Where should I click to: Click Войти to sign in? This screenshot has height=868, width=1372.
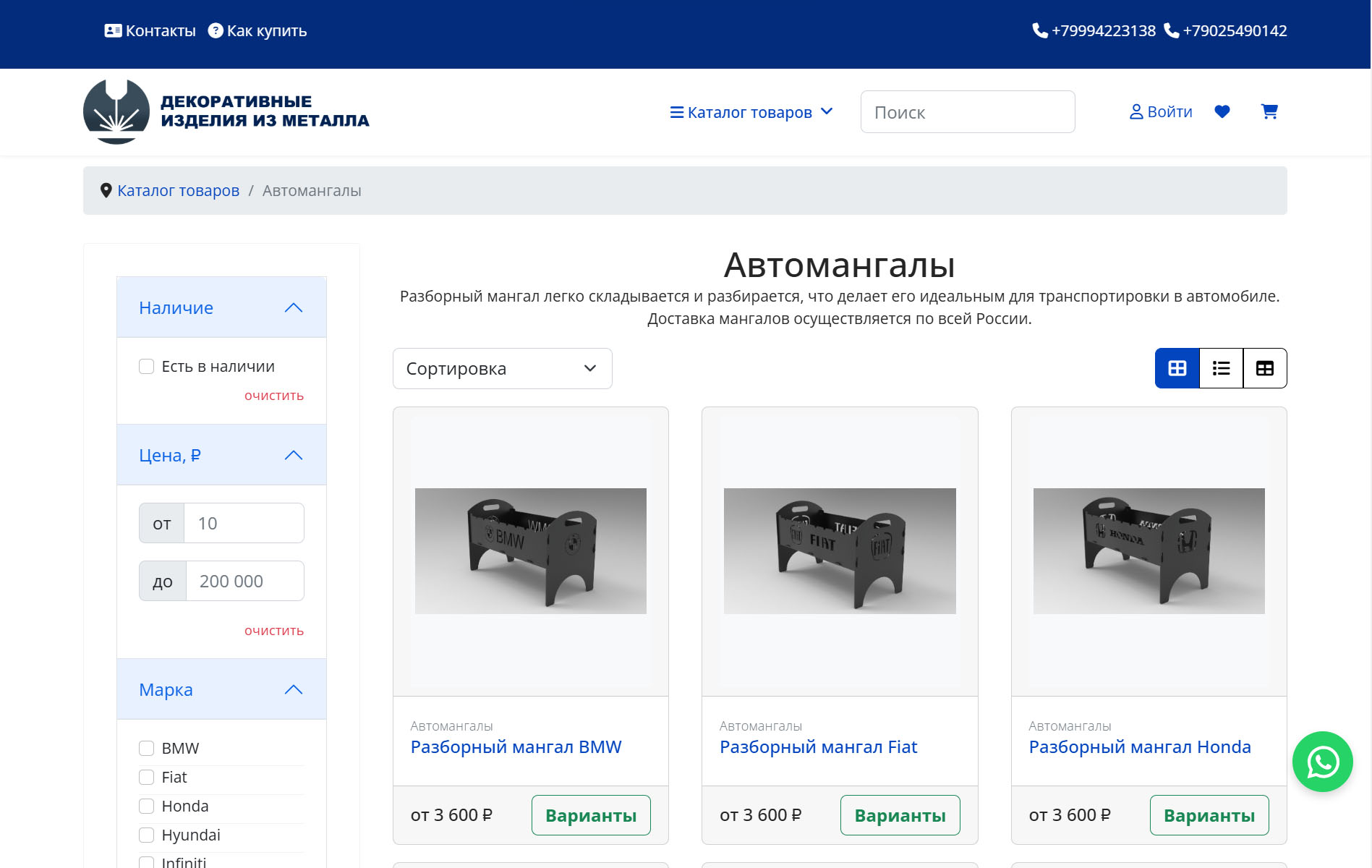pyautogui.click(x=1161, y=111)
